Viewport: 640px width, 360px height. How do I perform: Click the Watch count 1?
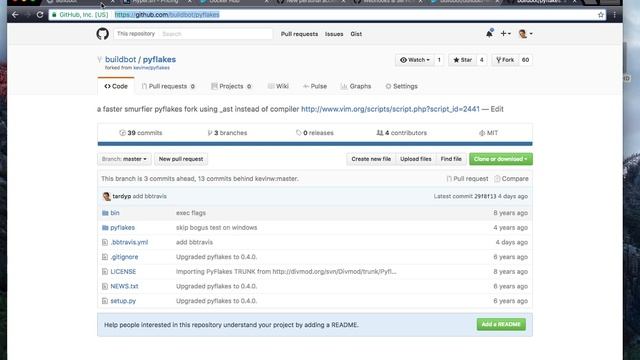coord(439,60)
